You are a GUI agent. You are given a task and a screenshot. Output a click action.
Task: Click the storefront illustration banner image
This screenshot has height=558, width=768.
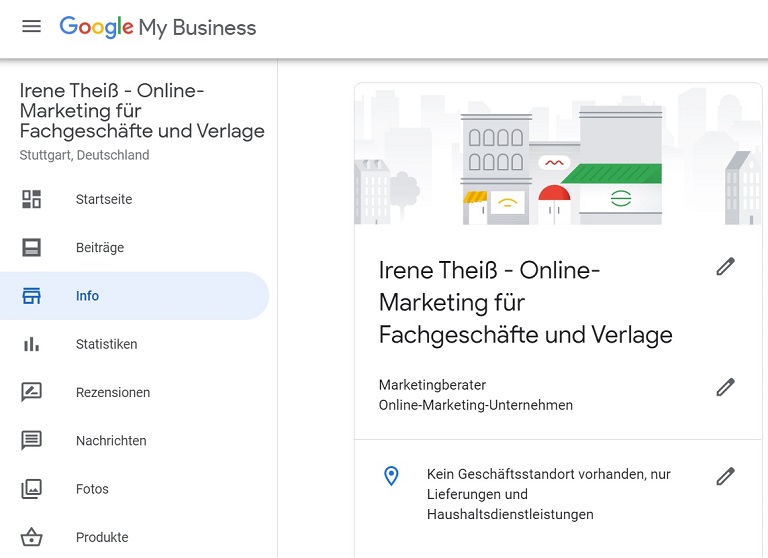pos(558,154)
